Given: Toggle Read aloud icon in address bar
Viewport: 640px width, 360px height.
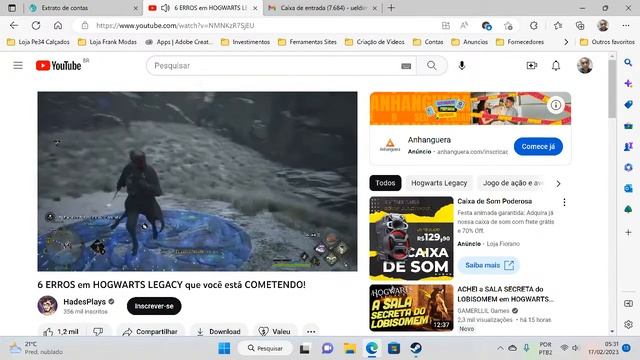Looking at the screenshot, I should pyautogui.click(x=464, y=26).
